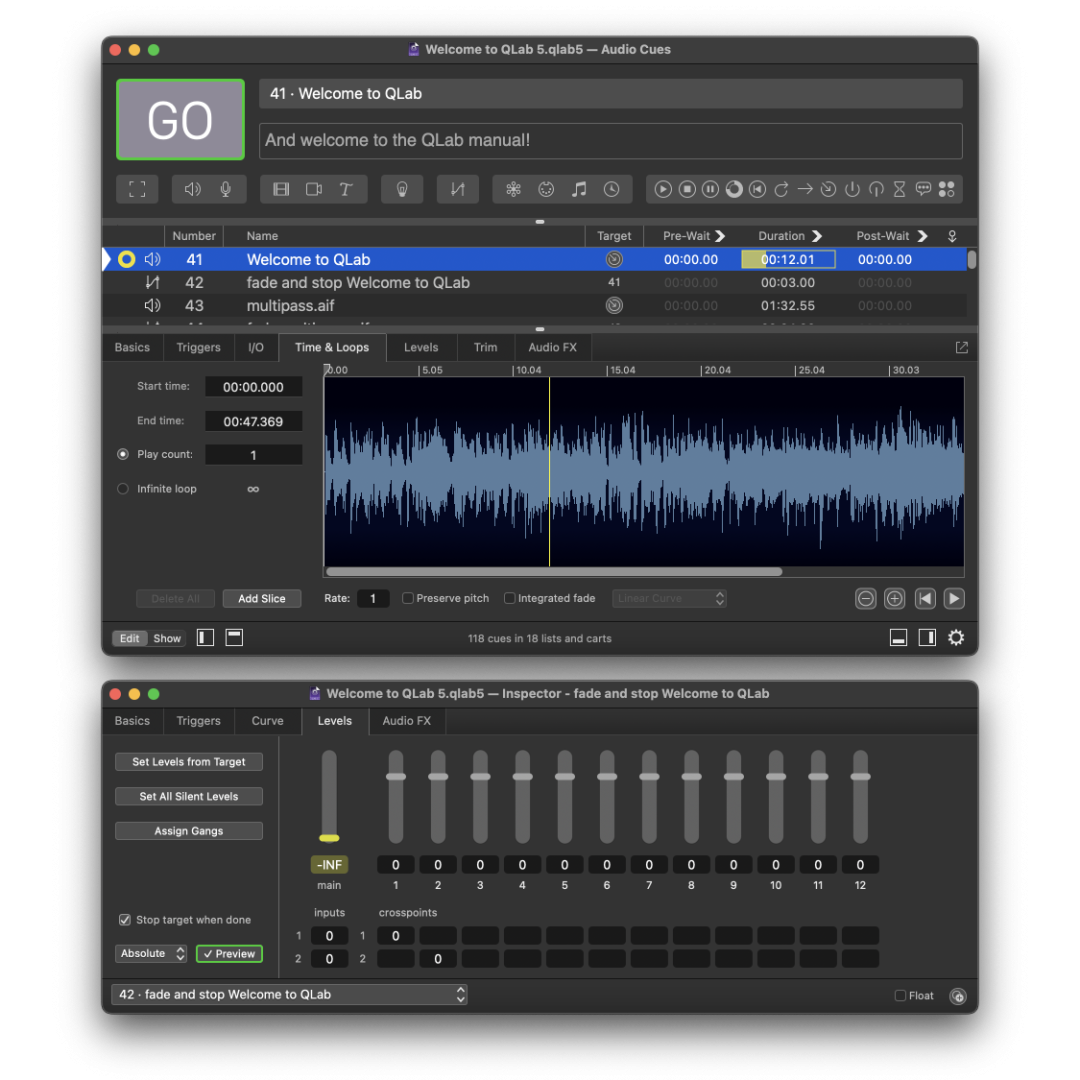Image resolution: width=1080 pixels, height=1080 pixels.
Task: Select cue 43 multipass.aif in the list
Action: pyautogui.click(x=534, y=306)
